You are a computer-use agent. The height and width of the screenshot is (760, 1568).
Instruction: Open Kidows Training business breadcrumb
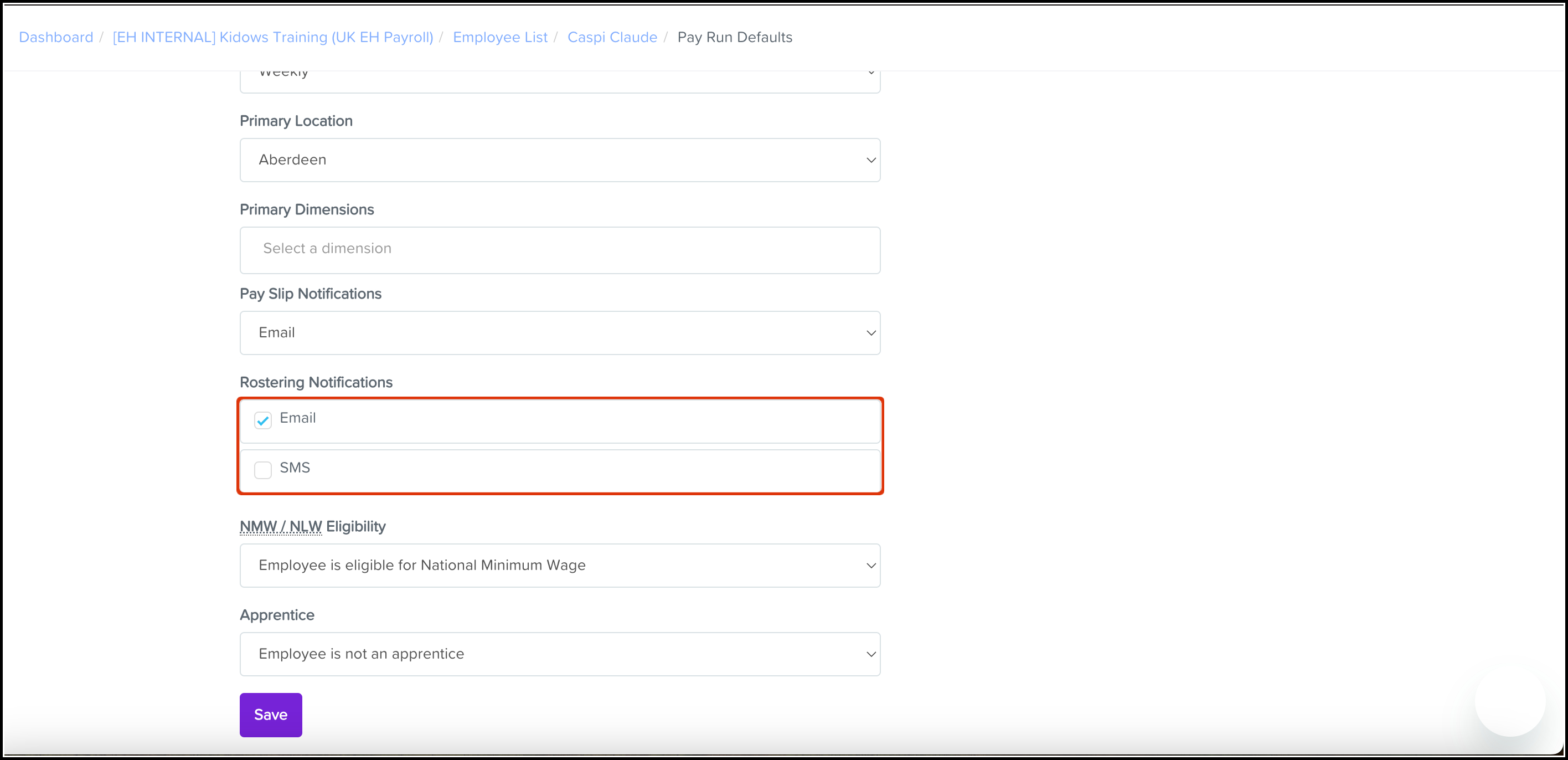[x=273, y=37]
